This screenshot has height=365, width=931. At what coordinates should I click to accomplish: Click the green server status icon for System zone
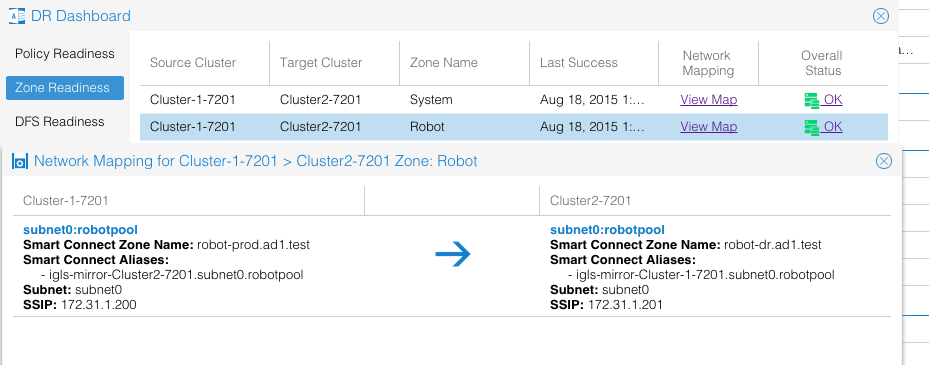[x=811, y=100]
